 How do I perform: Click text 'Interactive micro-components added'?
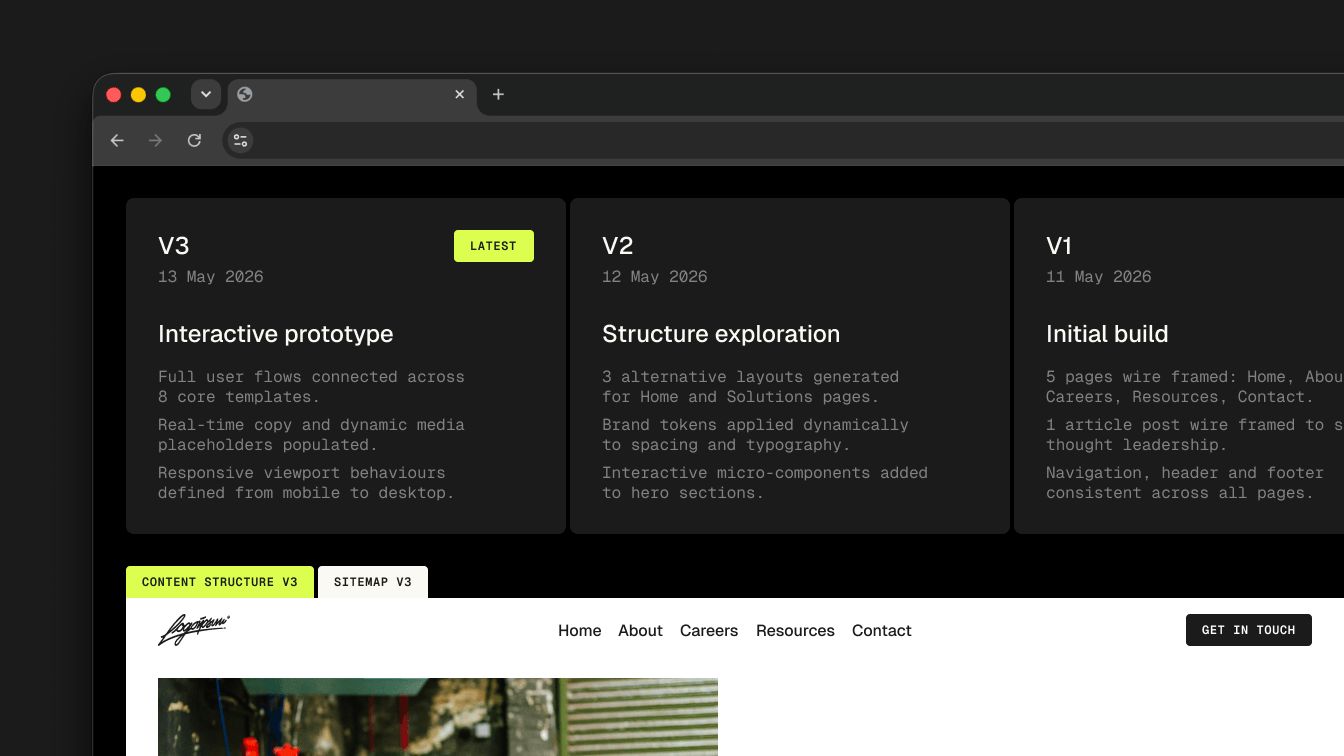click(765, 473)
